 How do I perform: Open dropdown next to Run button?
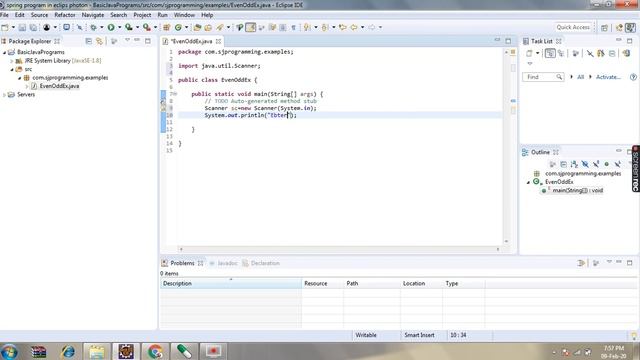(x=120, y=27)
